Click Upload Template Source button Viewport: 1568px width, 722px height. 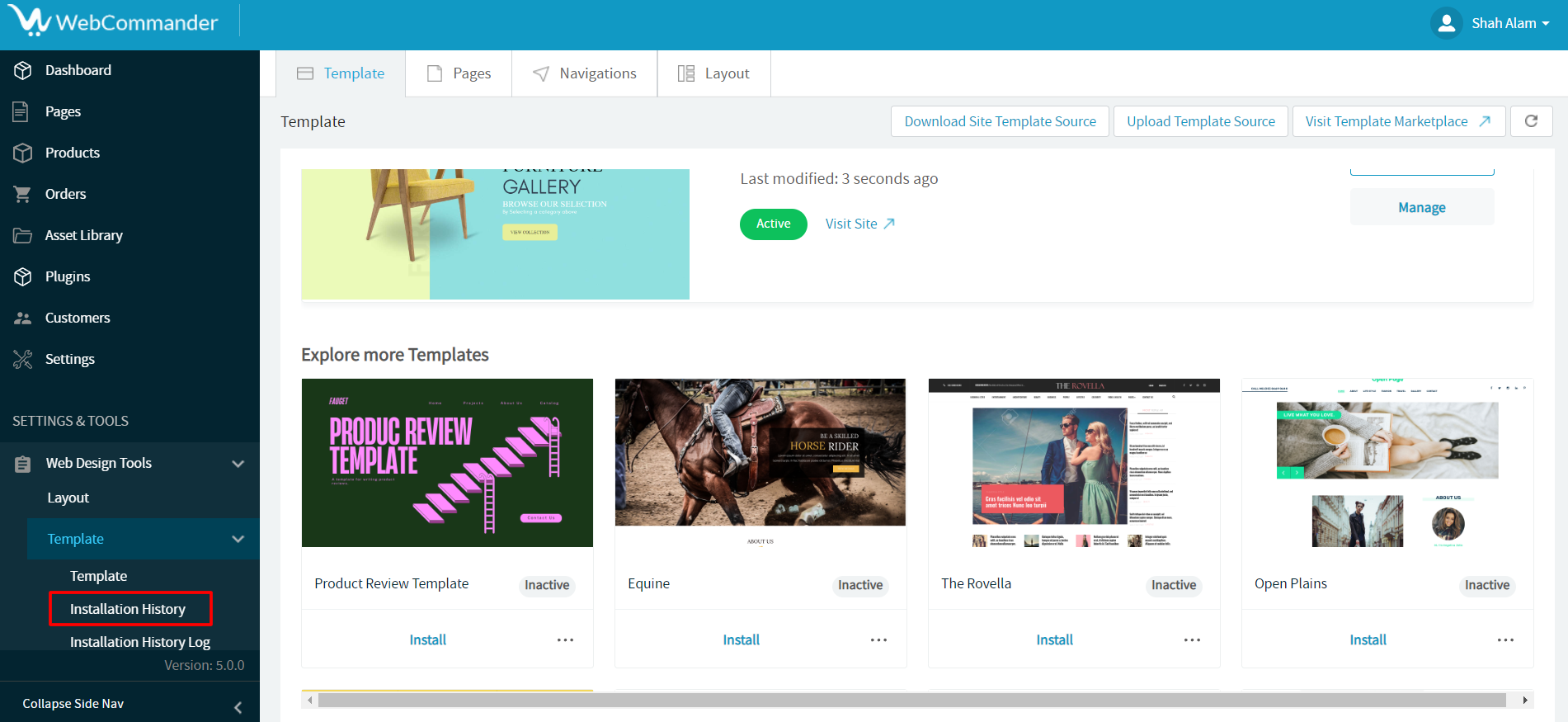(x=1201, y=121)
